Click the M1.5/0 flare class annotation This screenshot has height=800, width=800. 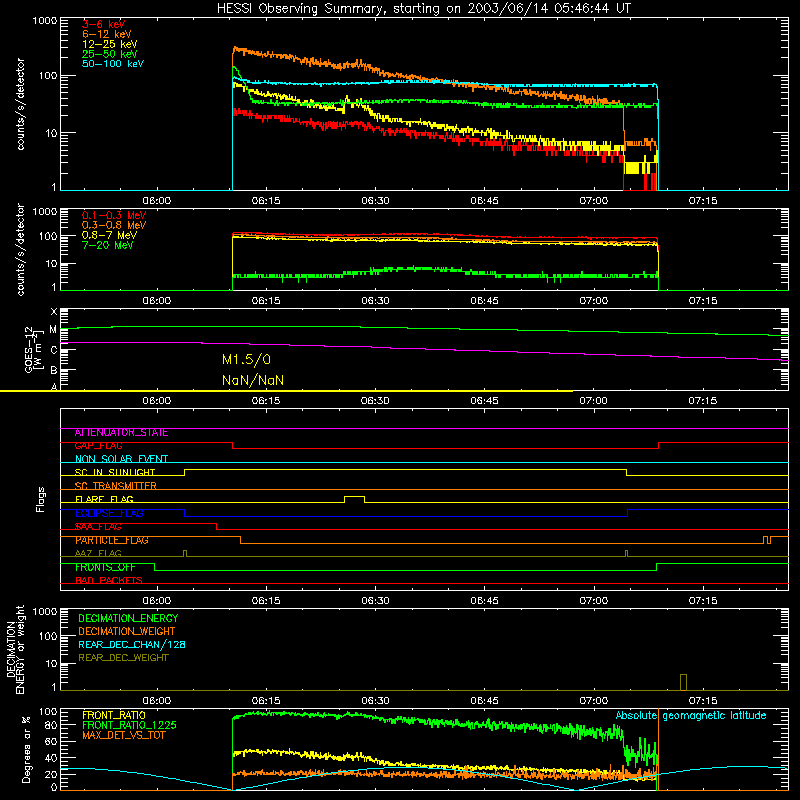point(246,360)
